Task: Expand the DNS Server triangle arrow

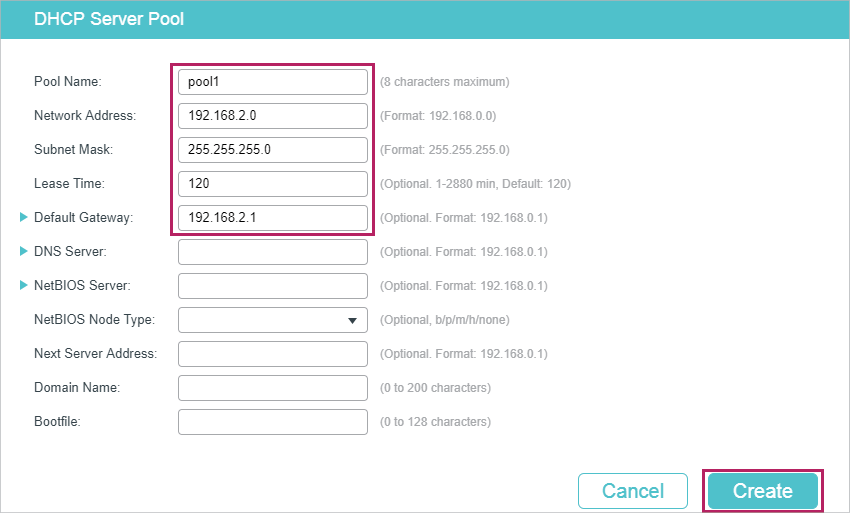Action: point(23,251)
